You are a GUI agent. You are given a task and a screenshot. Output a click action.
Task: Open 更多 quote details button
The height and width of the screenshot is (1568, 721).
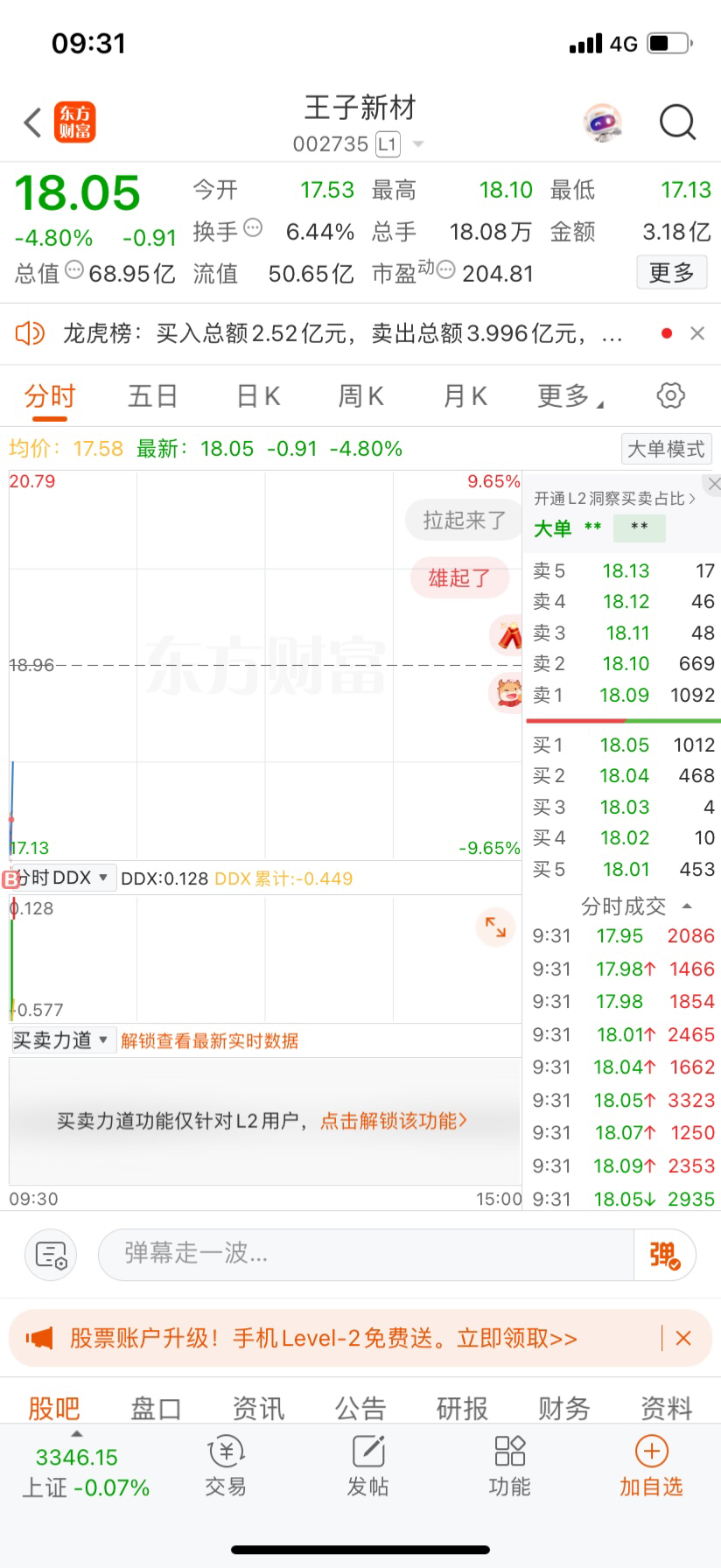point(671,273)
